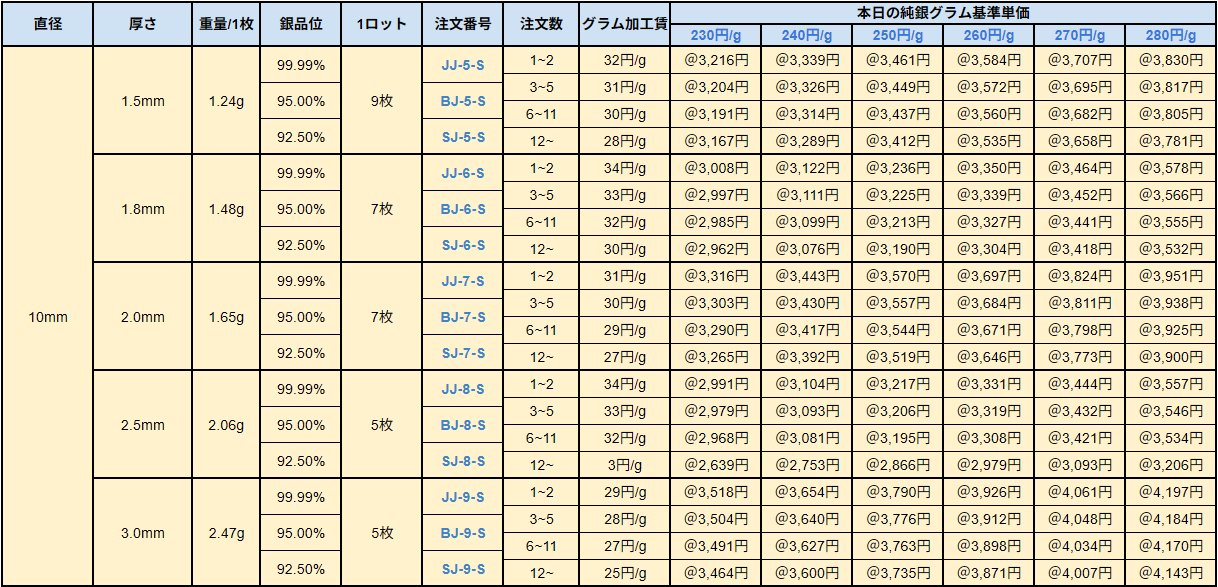The height and width of the screenshot is (587, 1218).
Task: Click the SJ-8-S order number
Action: pyautogui.click(x=463, y=461)
